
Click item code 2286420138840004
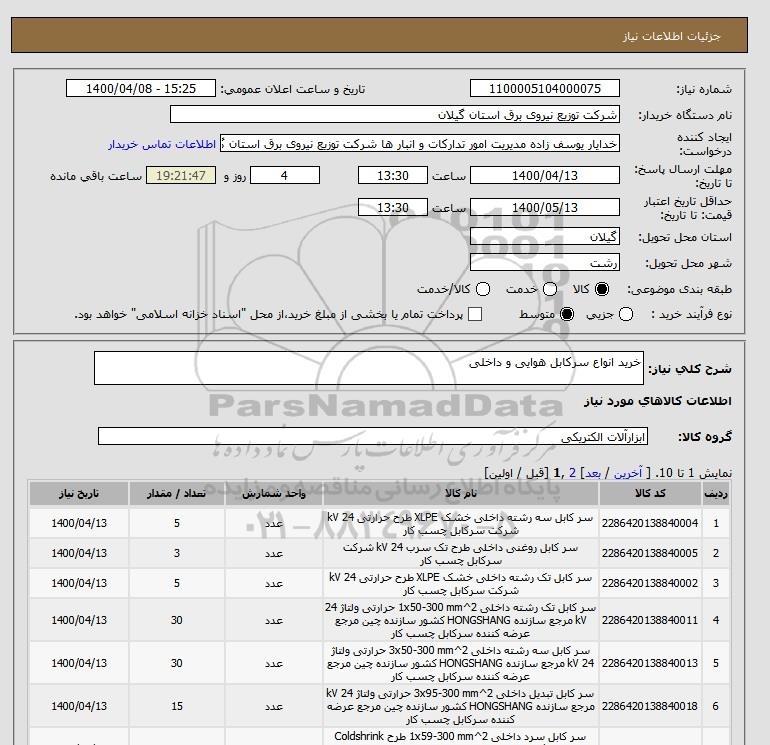[650, 524]
